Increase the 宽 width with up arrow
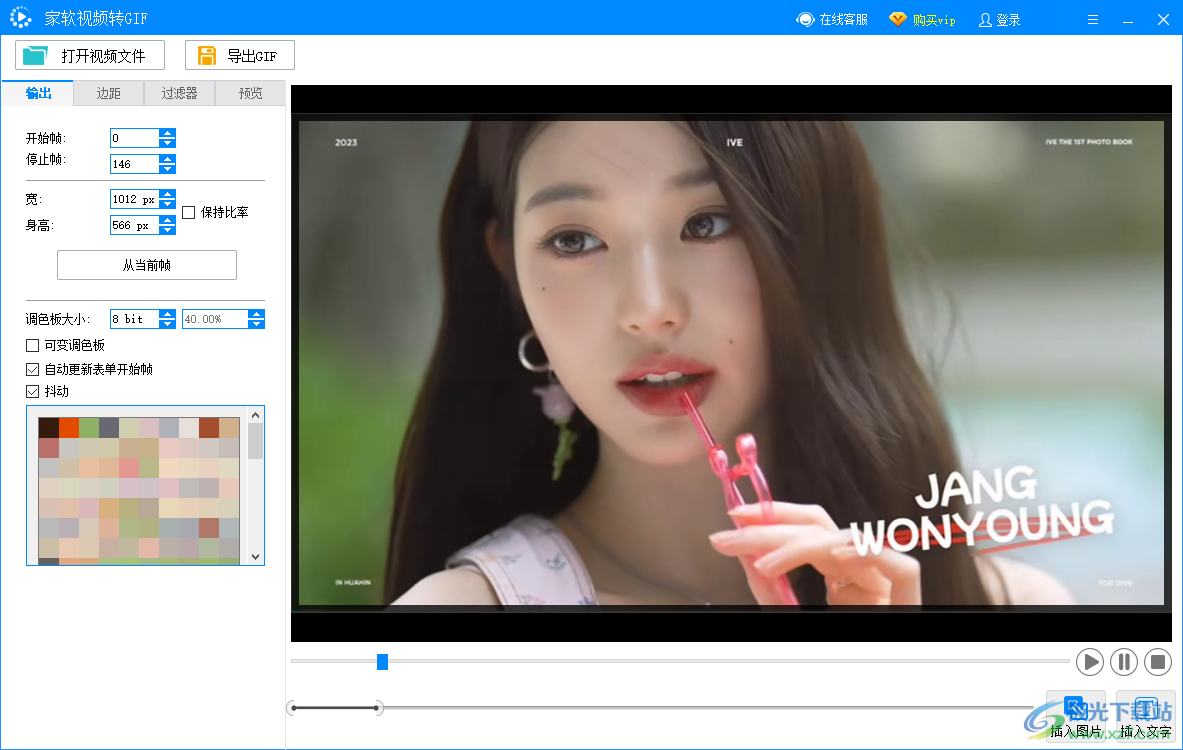1183x750 pixels. 167,195
